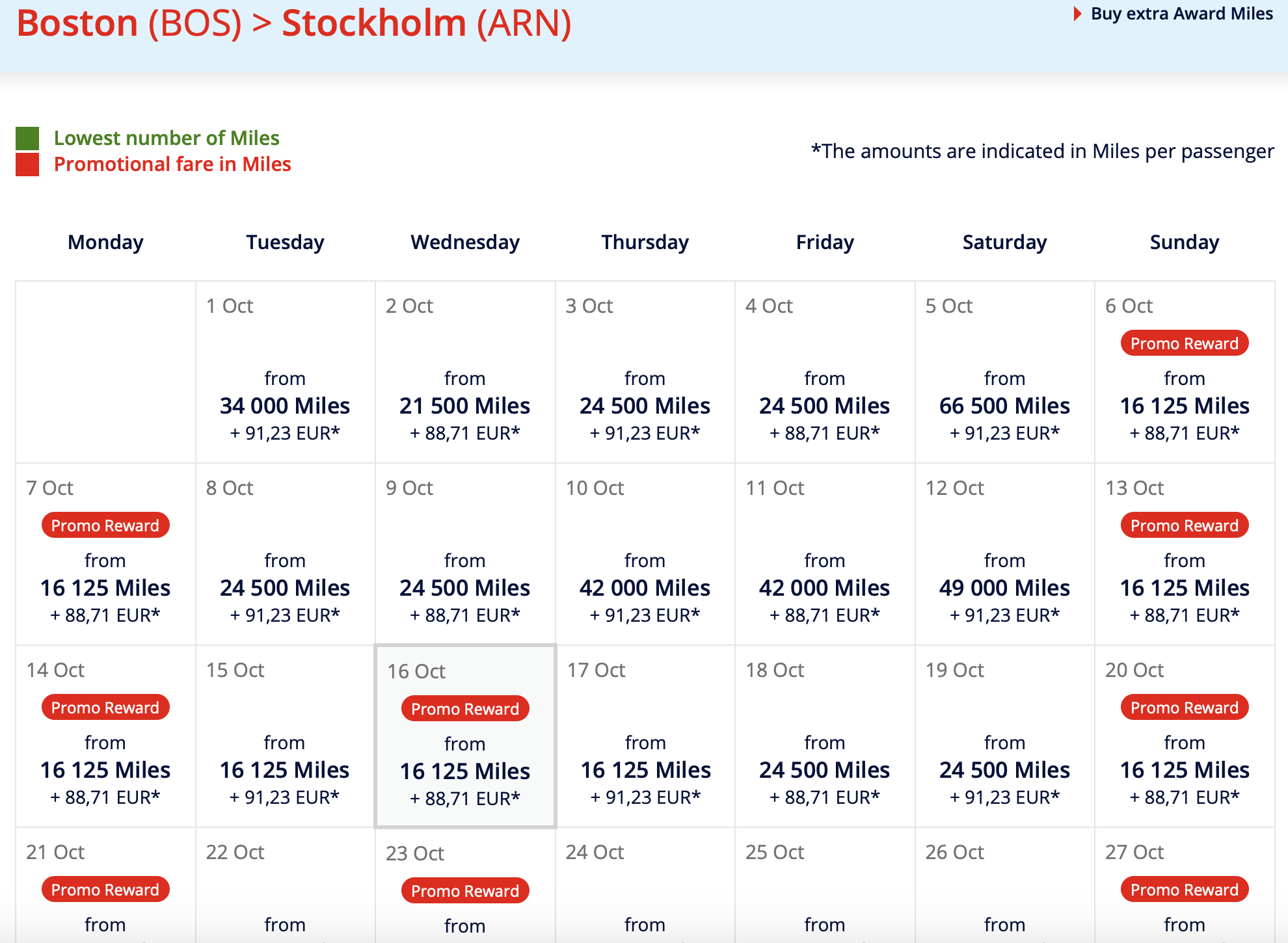Click the Promo Reward badge on 14 Oct
Screen dimensions: 1288x943
coord(105,708)
